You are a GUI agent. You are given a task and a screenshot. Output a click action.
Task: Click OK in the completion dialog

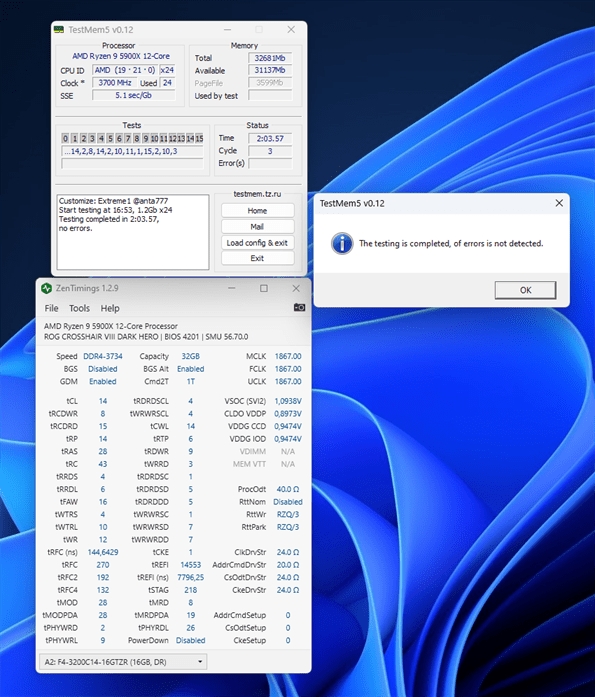point(525,290)
